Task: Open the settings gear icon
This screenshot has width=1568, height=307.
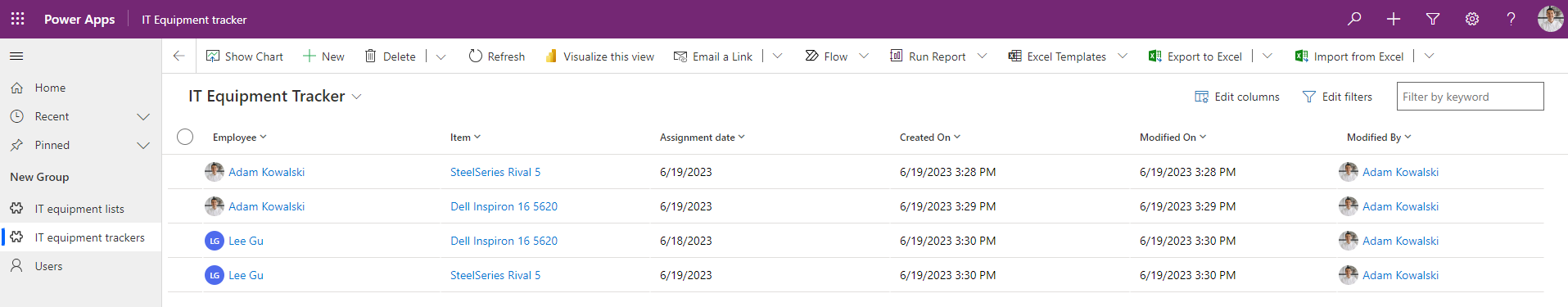Action: pos(1472,19)
